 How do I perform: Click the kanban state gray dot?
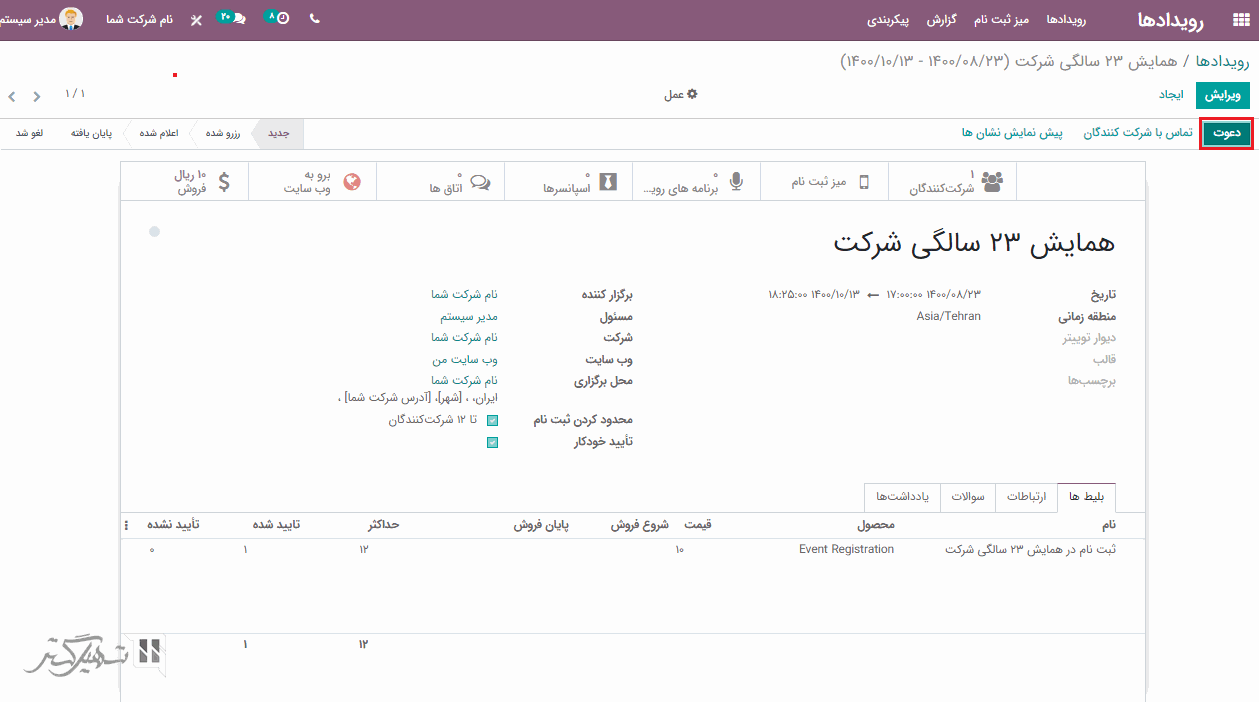click(154, 232)
